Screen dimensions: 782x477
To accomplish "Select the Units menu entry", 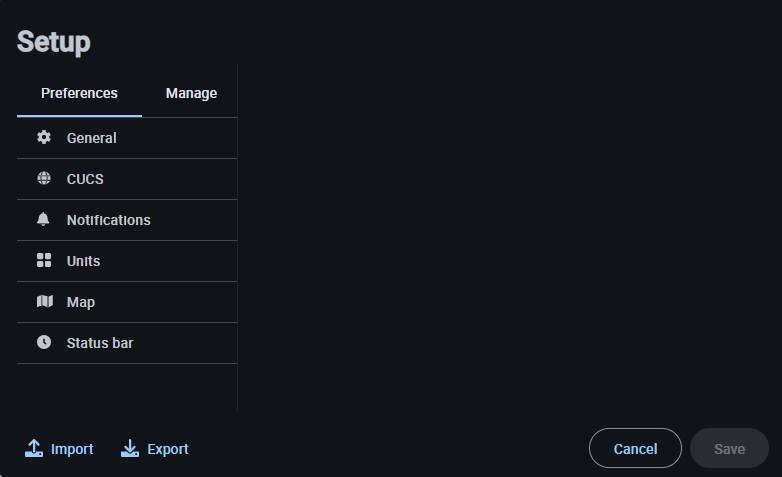I will [x=83, y=261].
